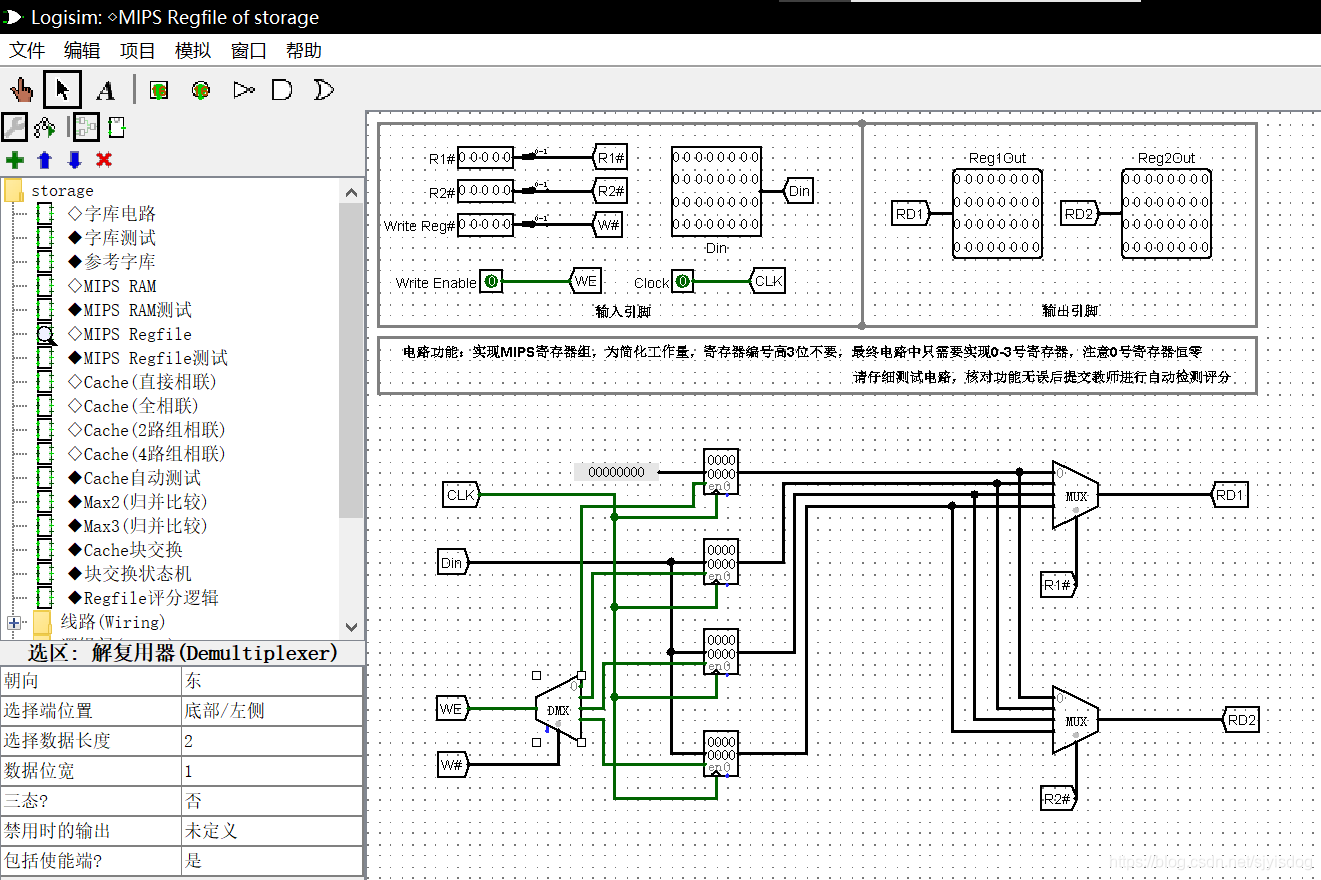Select Regfile评分逻辑 in the tree
The height and width of the screenshot is (880, 1321).
[142, 598]
